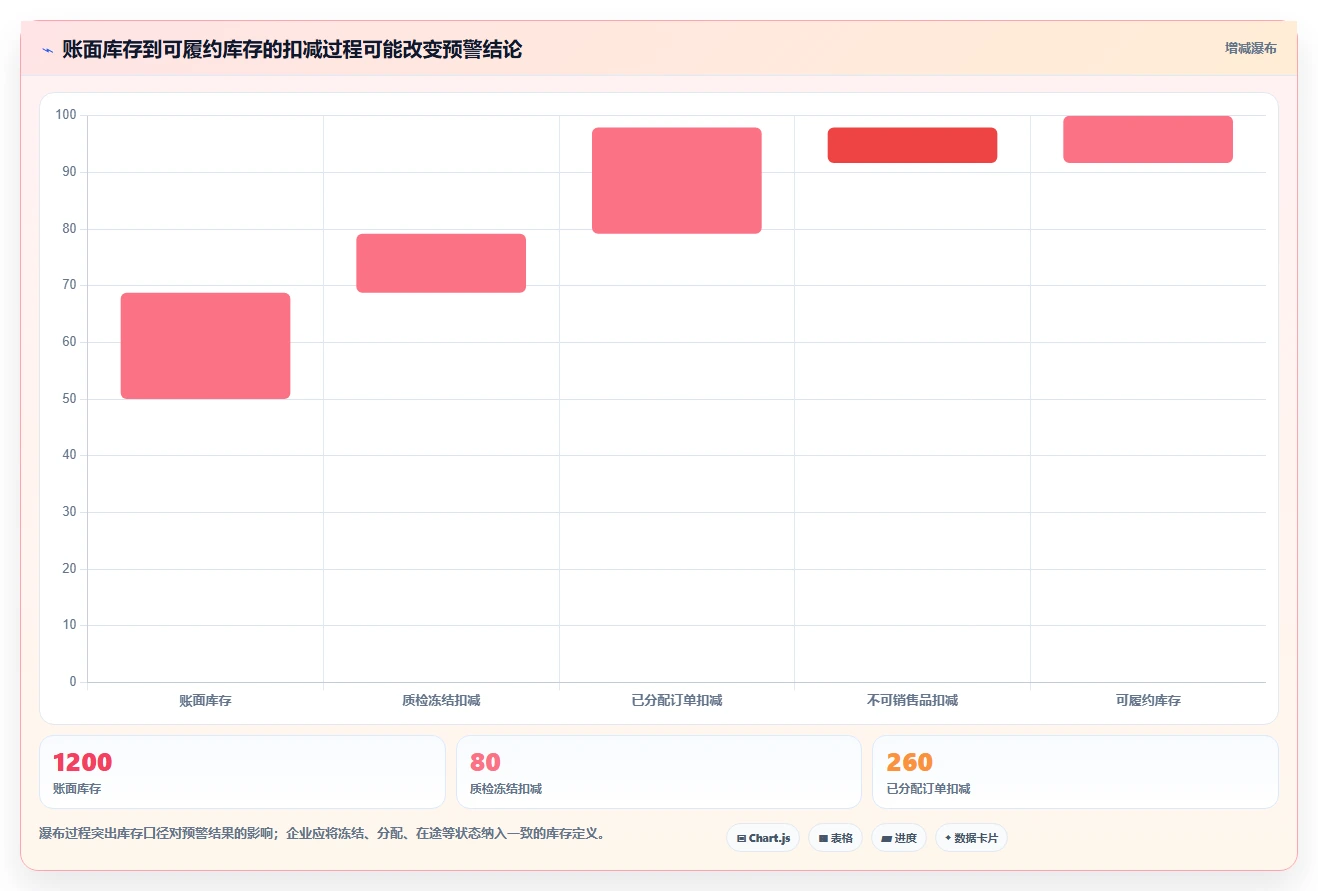
Task: Click the 账面库存 x-axis label
Action: tap(205, 701)
